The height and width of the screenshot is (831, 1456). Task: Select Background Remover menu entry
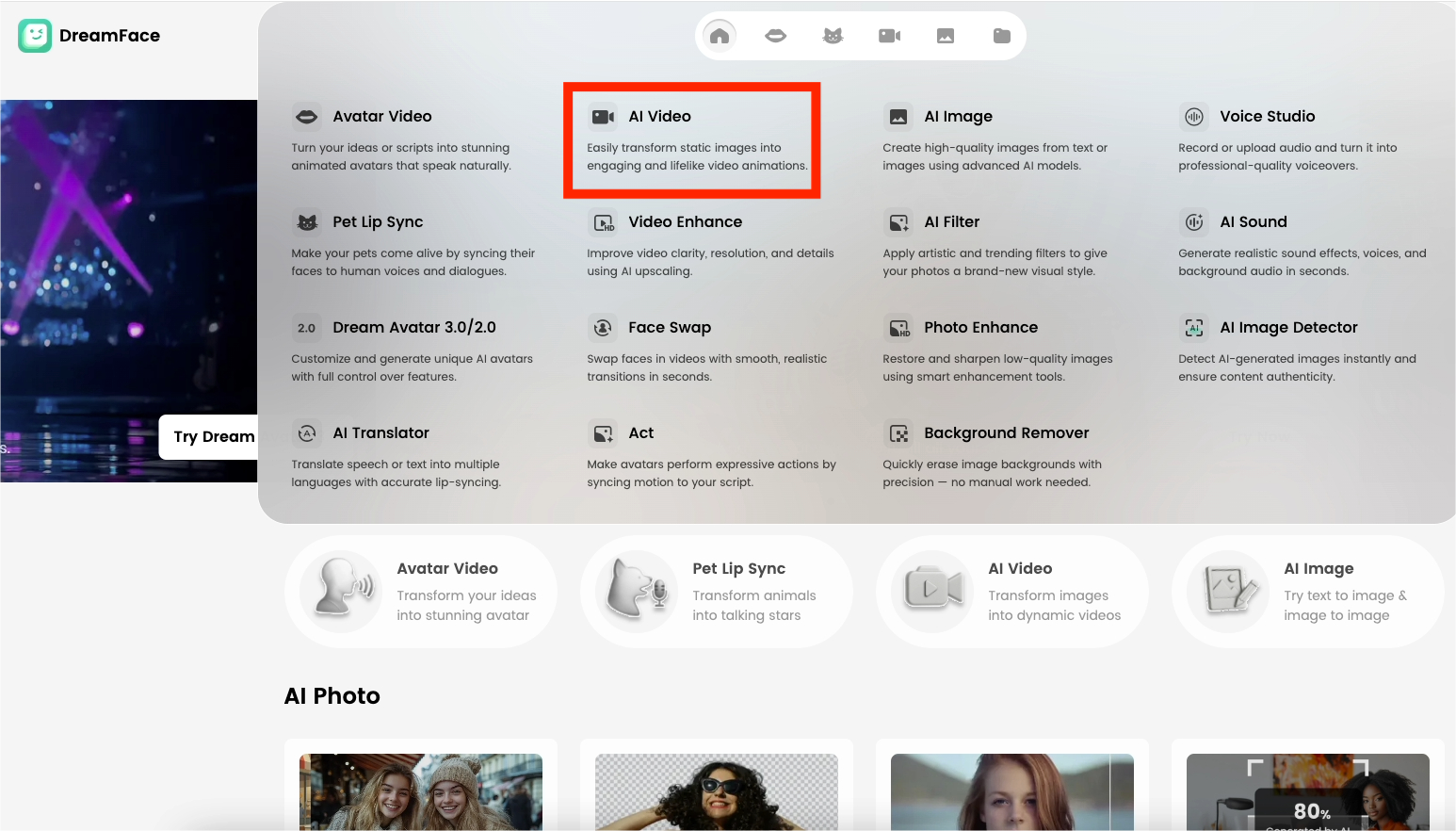[1006, 433]
